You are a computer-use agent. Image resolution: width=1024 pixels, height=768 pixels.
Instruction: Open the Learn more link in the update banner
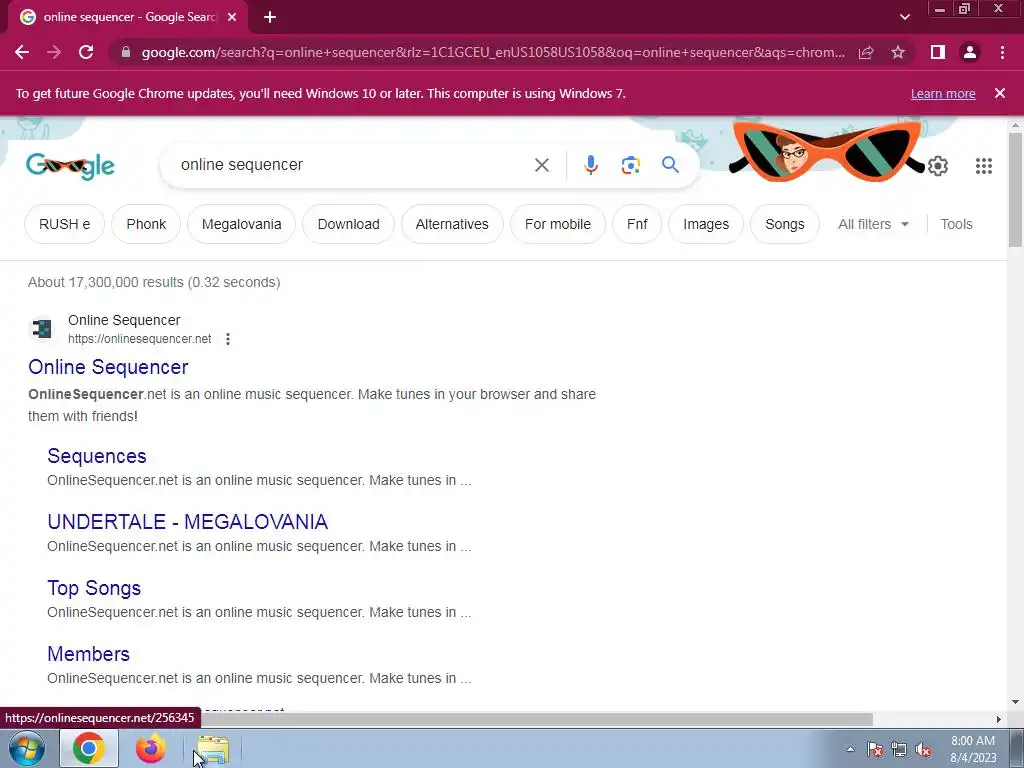[943, 93]
